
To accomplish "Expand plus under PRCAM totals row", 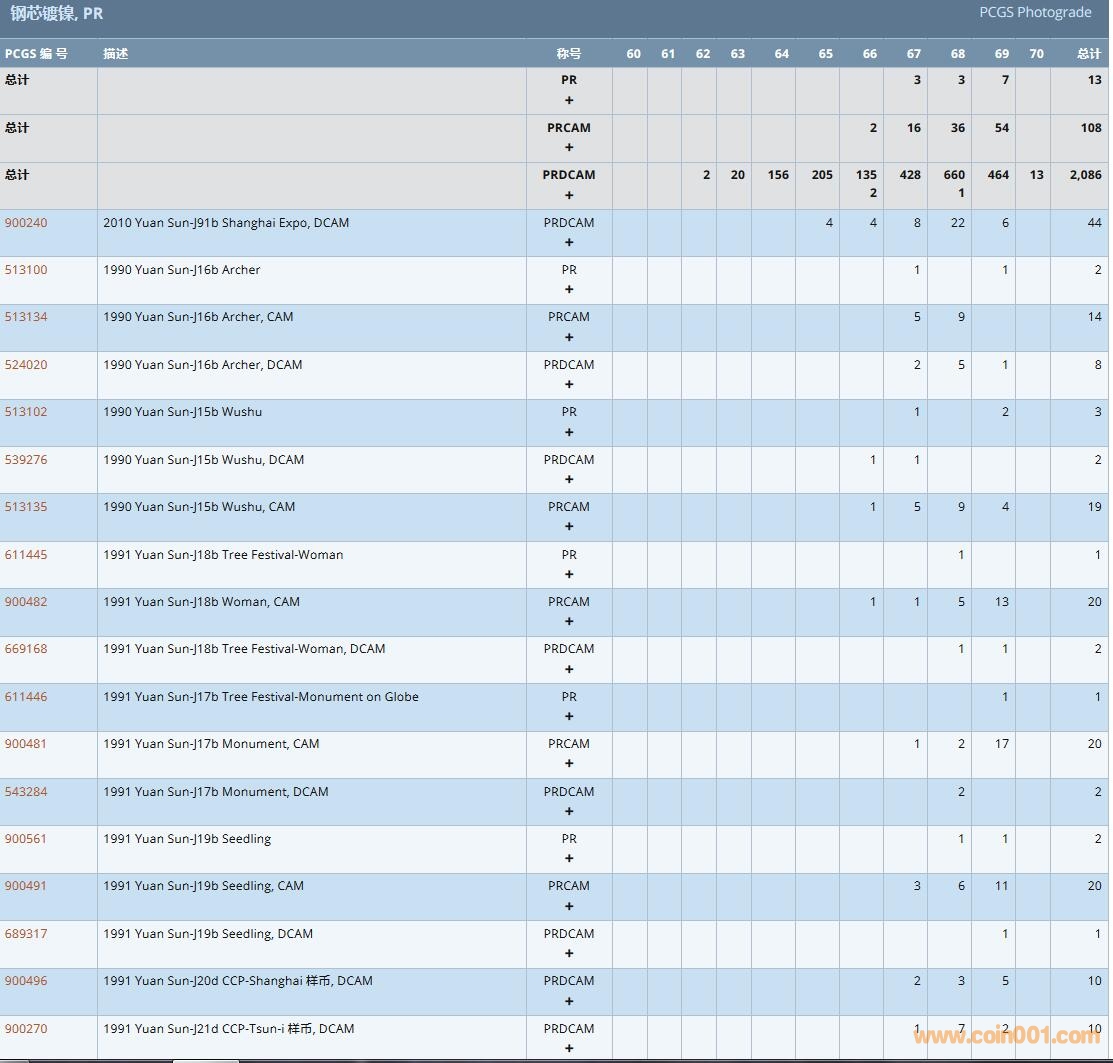I will (x=569, y=147).
